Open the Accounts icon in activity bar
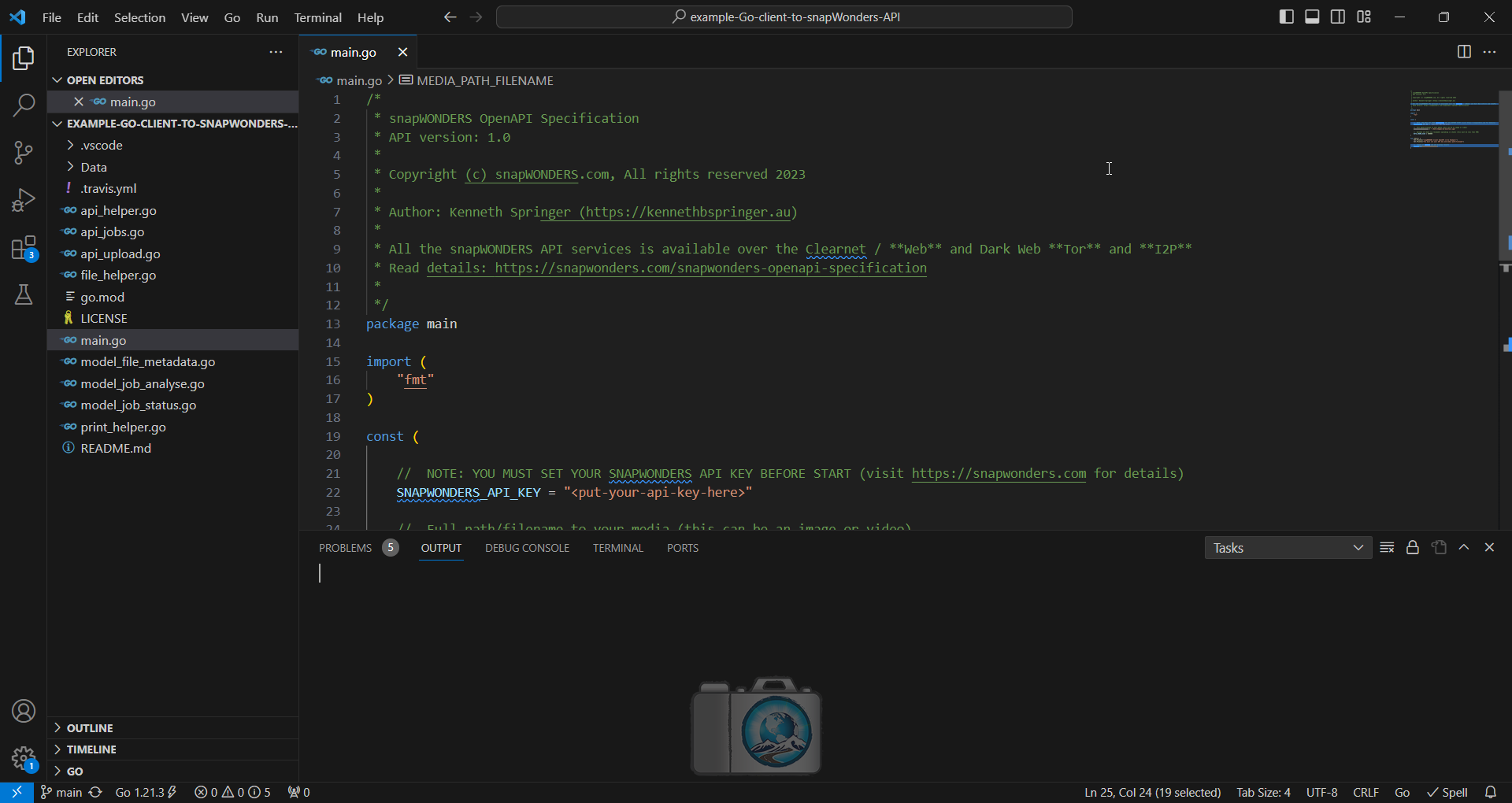This screenshot has width=1512, height=803. (x=24, y=711)
